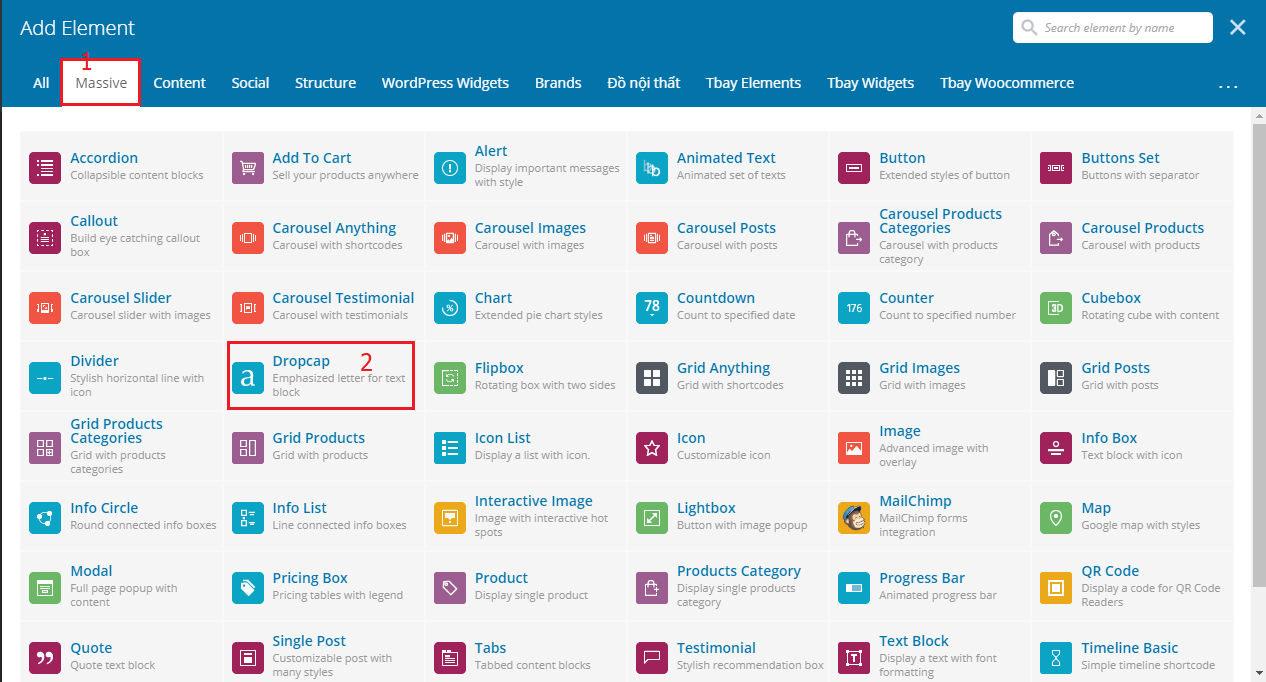1266x682 pixels.
Task: Click the Animated Text icon
Action: click(x=652, y=167)
